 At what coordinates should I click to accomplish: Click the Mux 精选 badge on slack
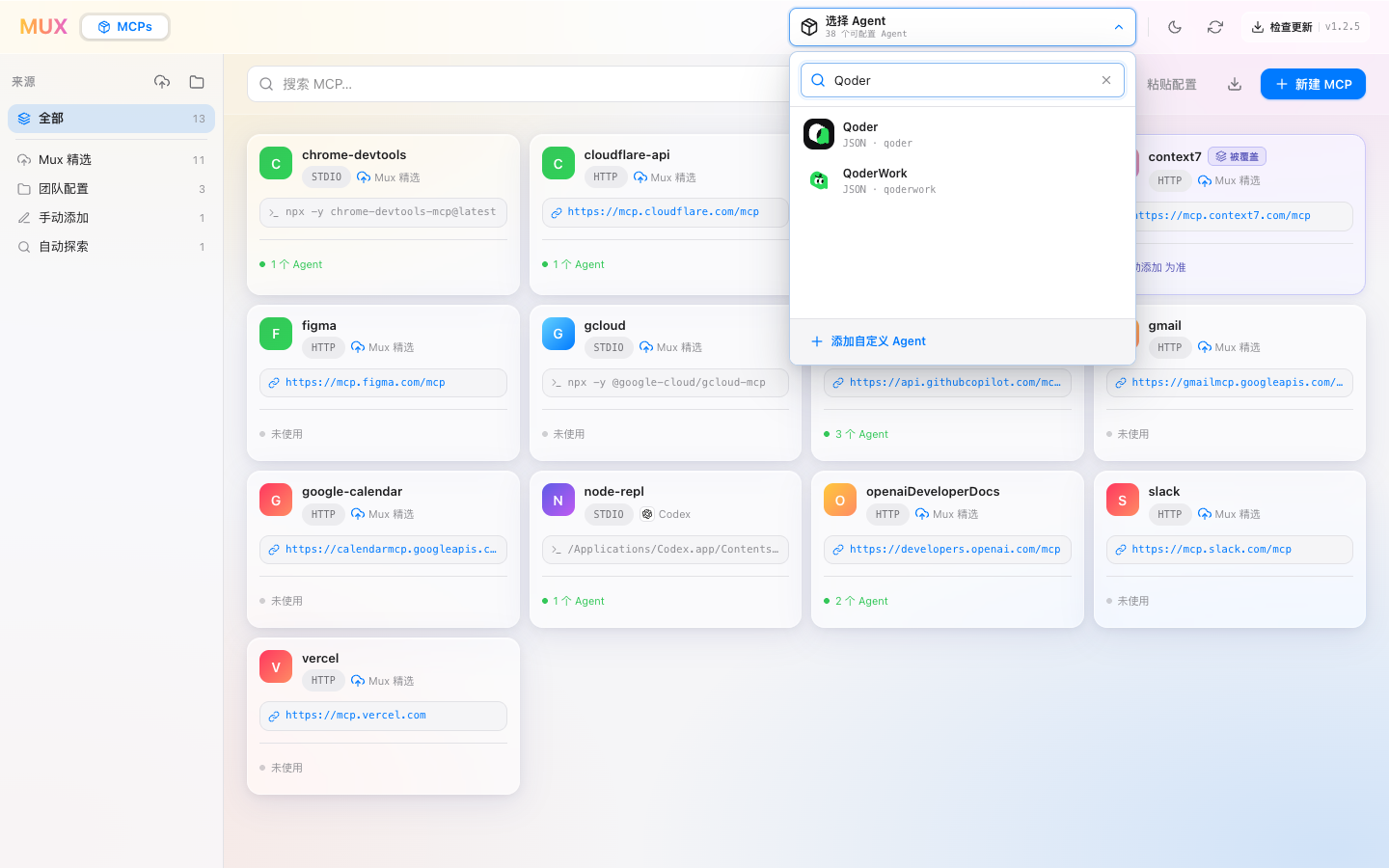click(1230, 514)
